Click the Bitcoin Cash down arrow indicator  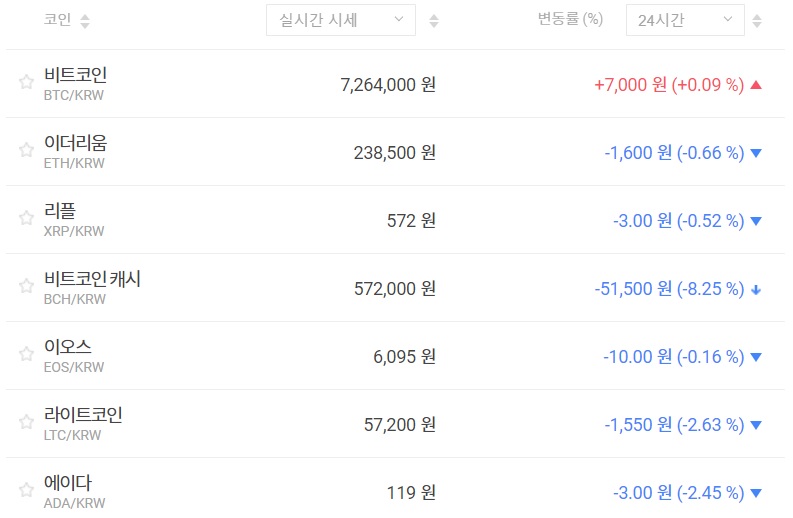756,290
